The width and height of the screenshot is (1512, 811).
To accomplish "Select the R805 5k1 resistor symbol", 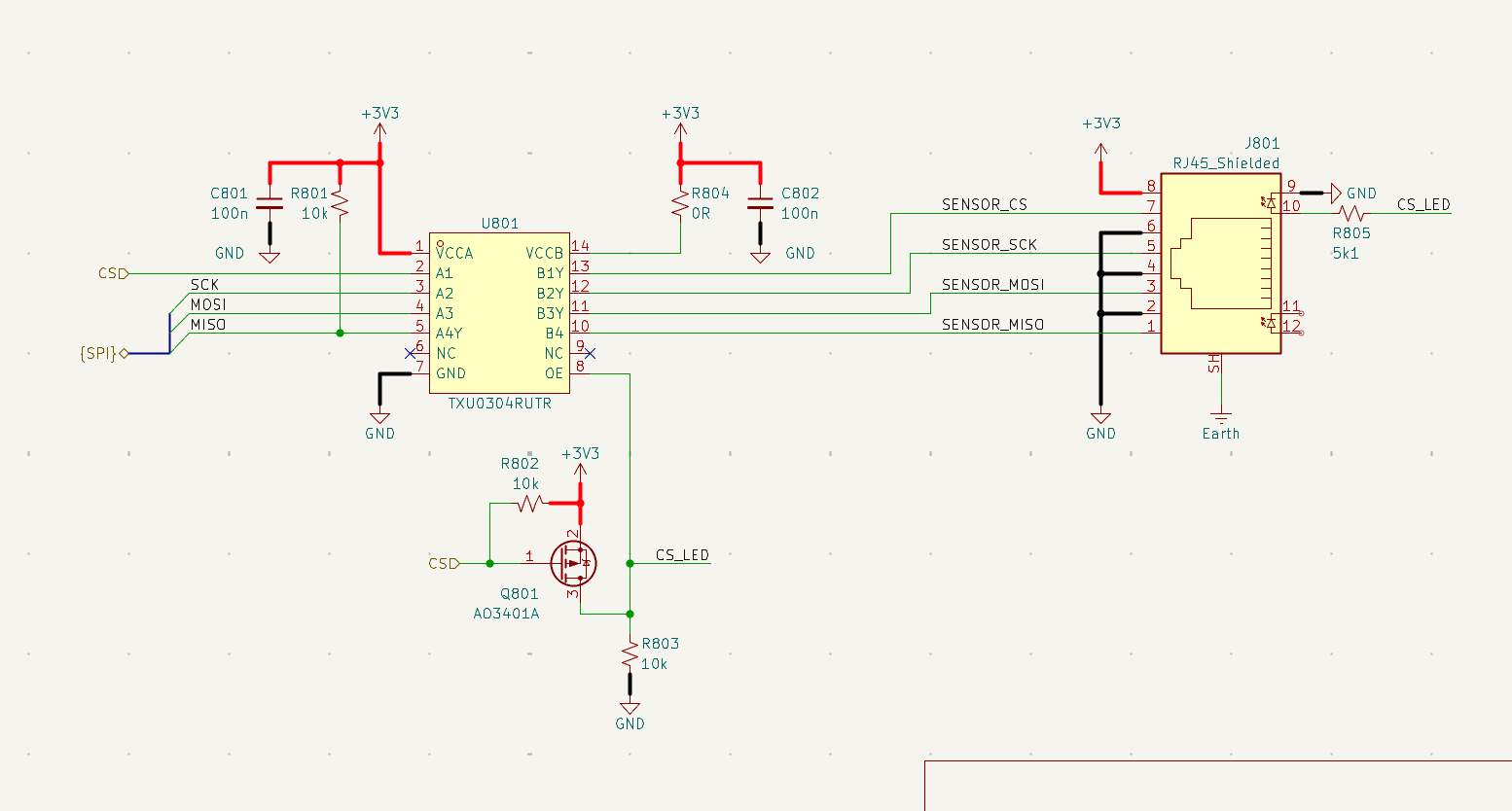I will point(1351,213).
